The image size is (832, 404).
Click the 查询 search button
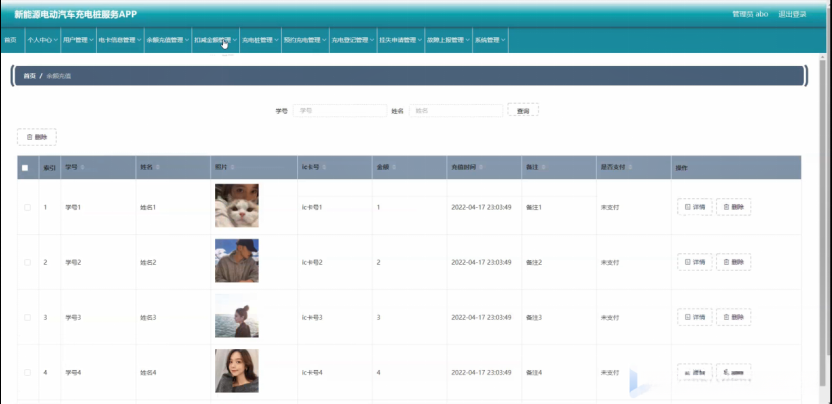[x=523, y=110]
